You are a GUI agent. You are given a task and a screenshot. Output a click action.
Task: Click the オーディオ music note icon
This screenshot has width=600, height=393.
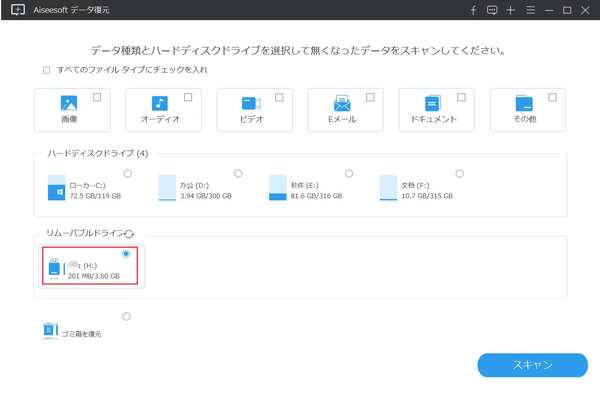160,103
